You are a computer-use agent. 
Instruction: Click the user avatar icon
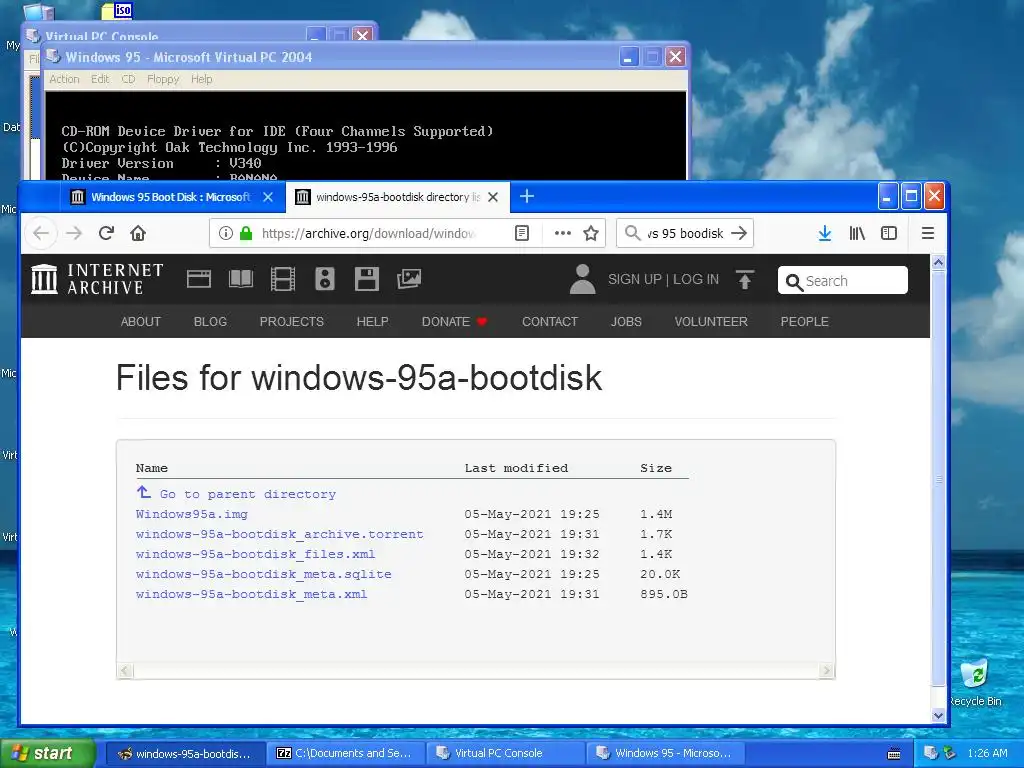click(583, 279)
